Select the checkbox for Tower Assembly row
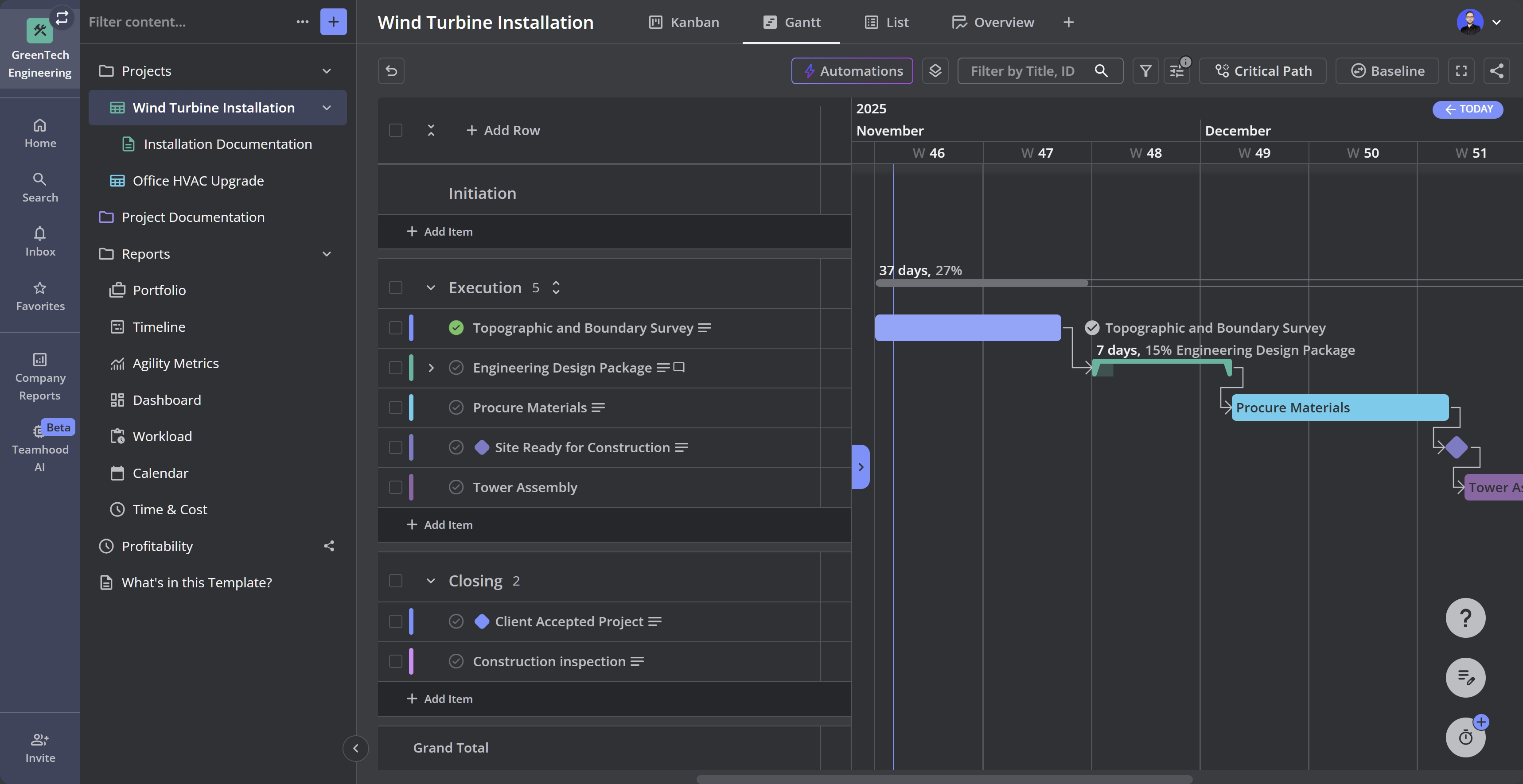The height and width of the screenshot is (784, 1523). [396, 487]
